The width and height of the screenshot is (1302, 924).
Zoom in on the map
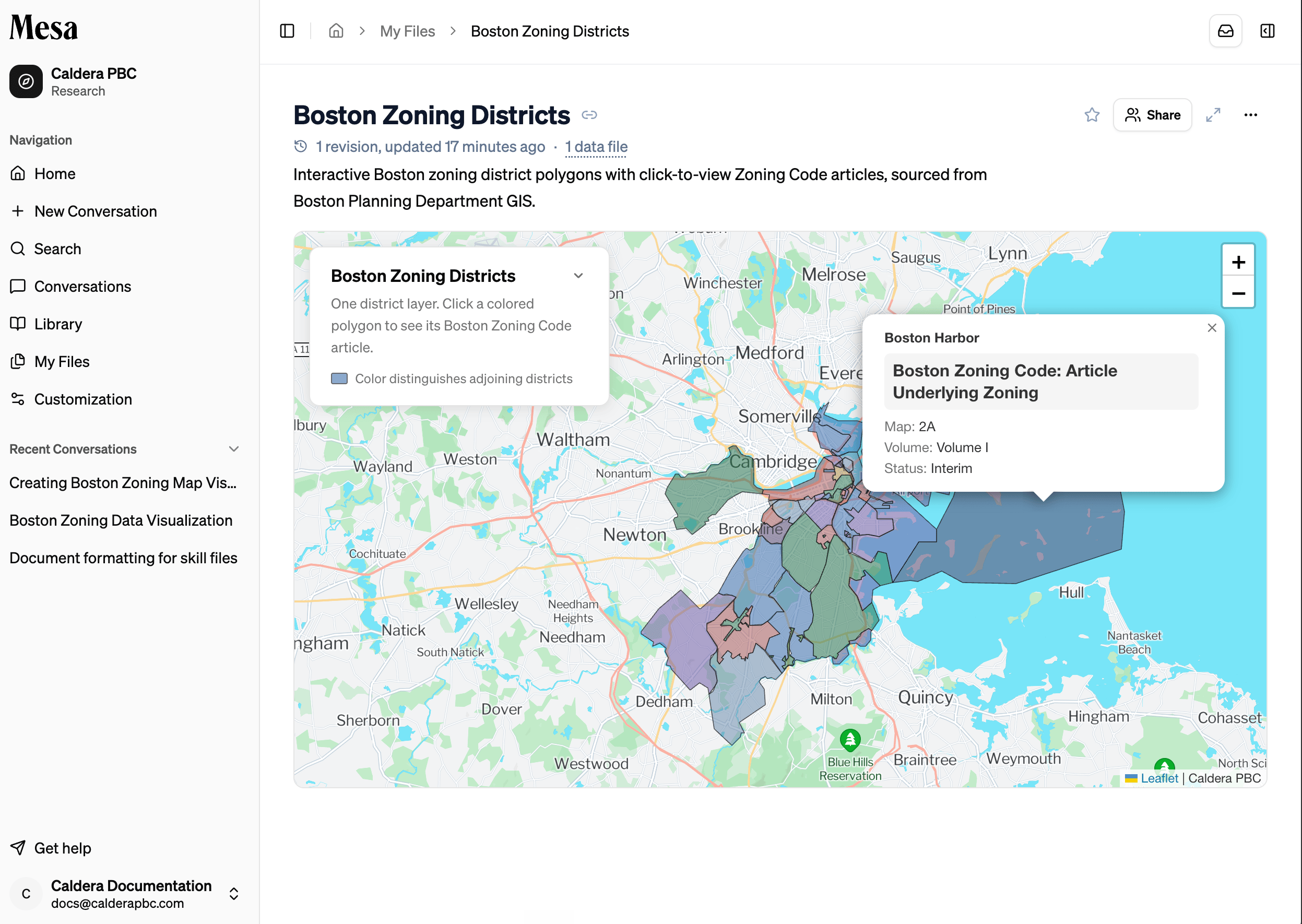1238,262
